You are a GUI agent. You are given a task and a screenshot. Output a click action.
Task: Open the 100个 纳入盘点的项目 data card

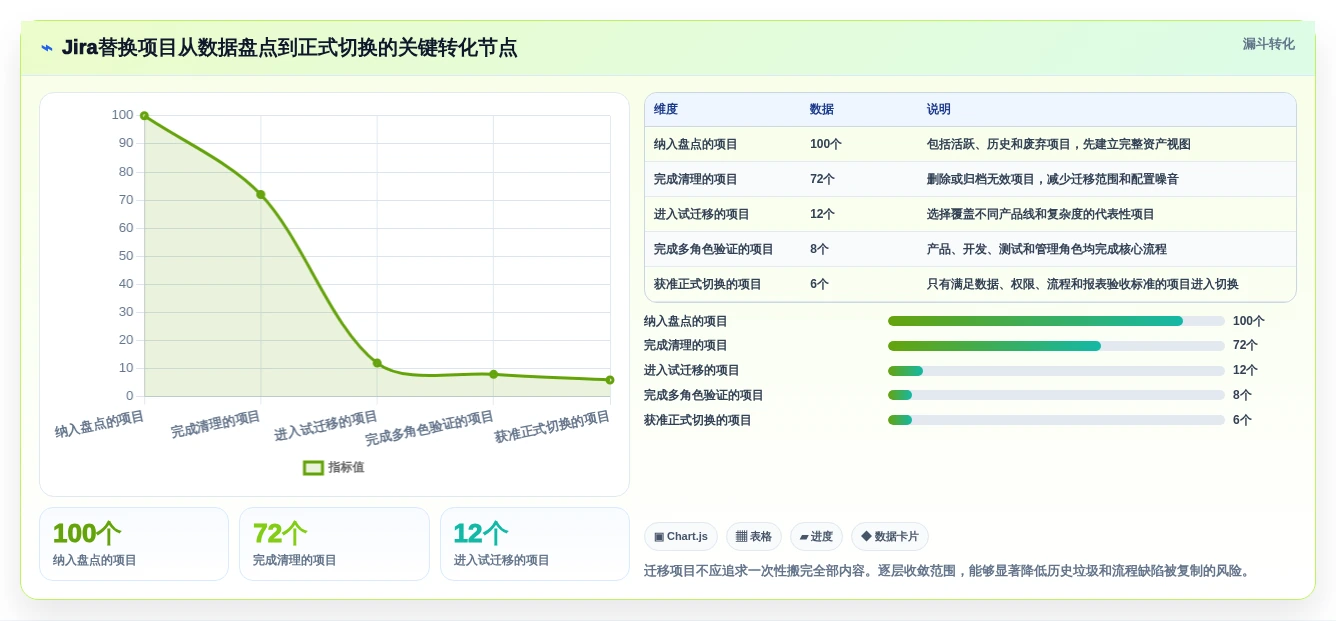point(134,544)
